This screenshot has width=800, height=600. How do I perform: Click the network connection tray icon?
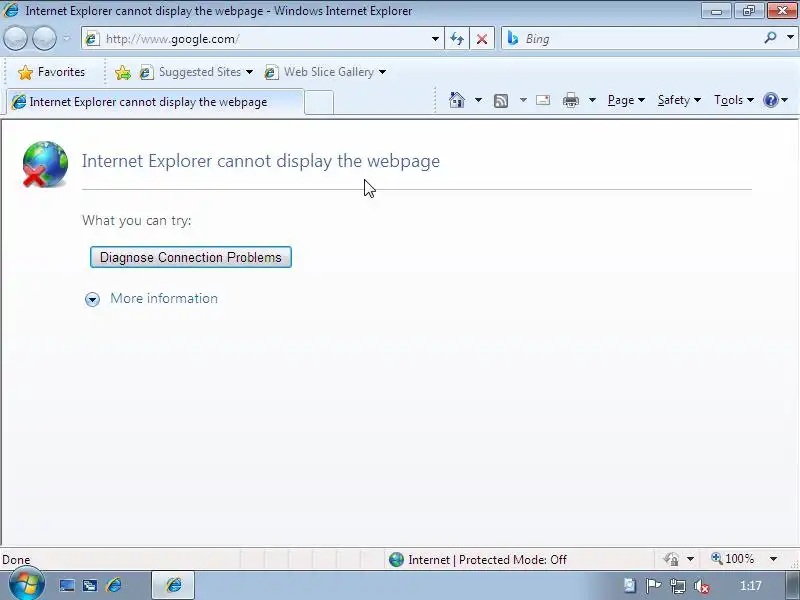pos(678,586)
